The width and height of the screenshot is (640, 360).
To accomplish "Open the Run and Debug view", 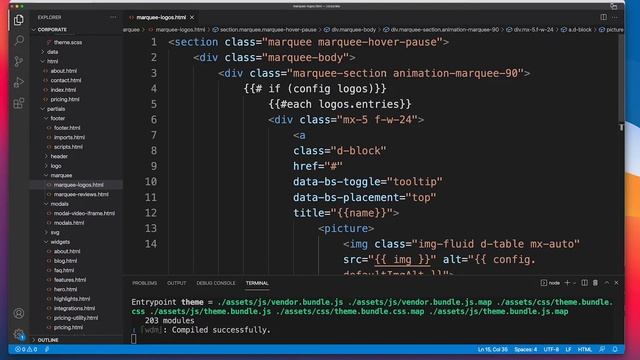I will coord(19,82).
